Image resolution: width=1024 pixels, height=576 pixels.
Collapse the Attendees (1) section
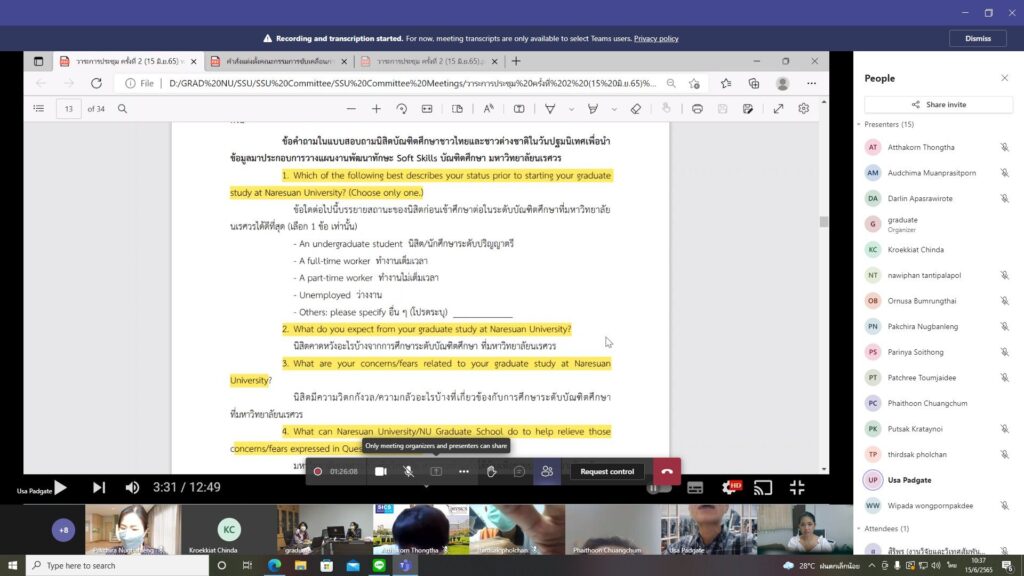click(x=859, y=528)
